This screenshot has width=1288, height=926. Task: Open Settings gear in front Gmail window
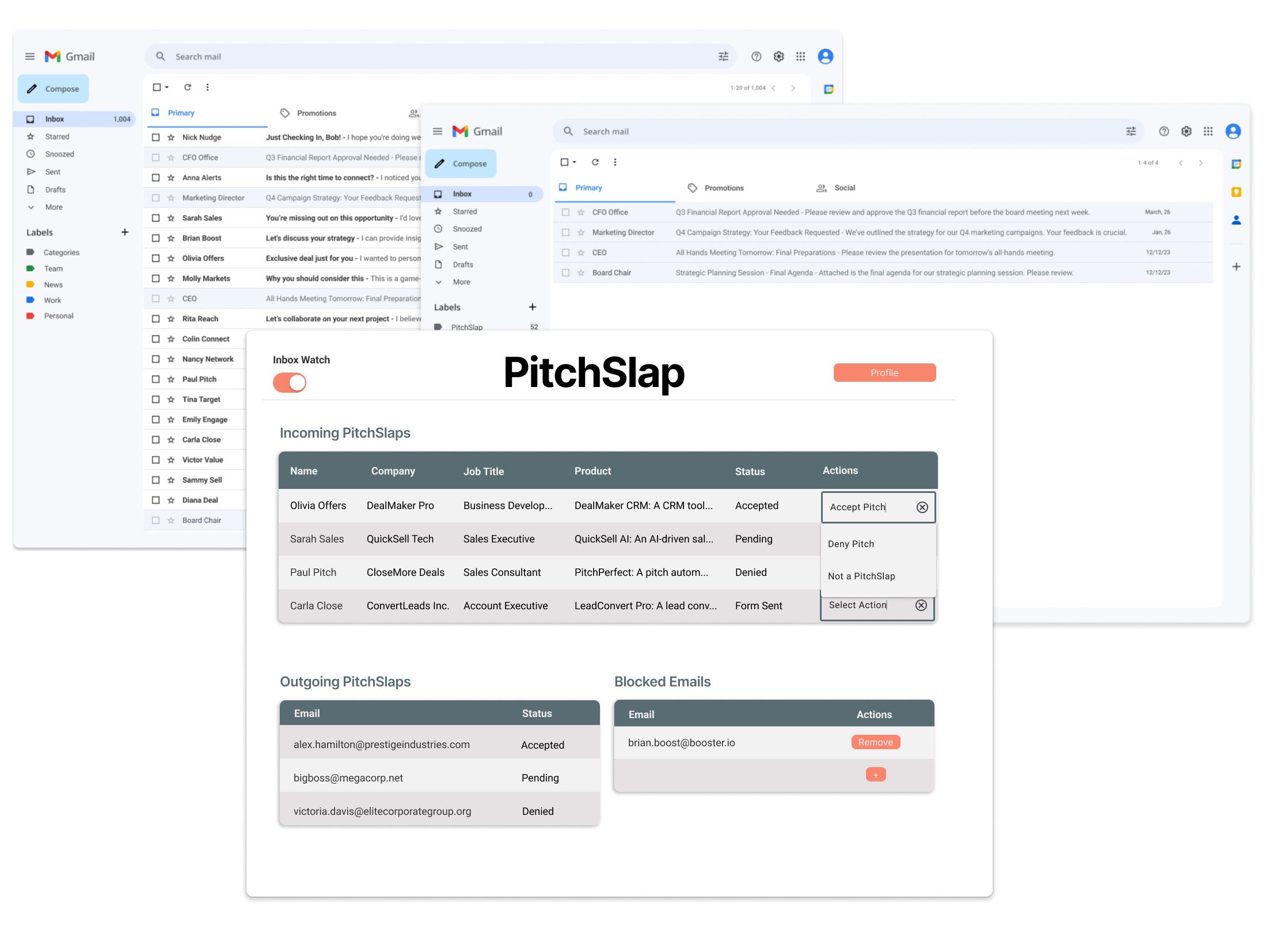[1186, 131]
